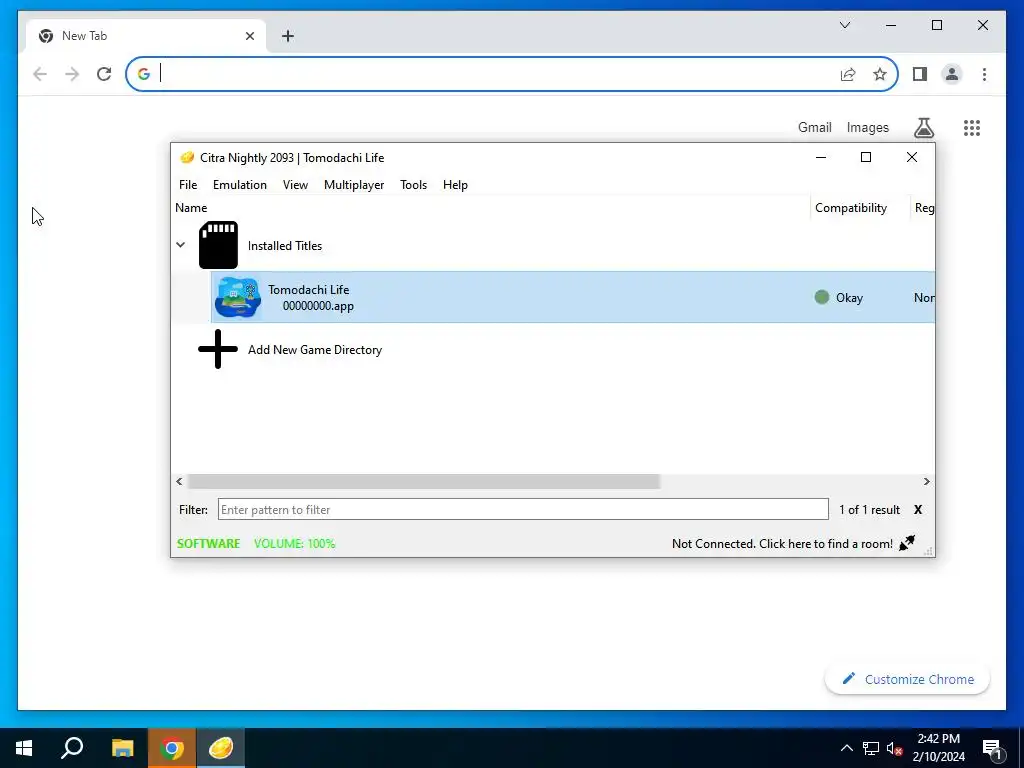Open the Help menu in Citra

pos(455,185)
